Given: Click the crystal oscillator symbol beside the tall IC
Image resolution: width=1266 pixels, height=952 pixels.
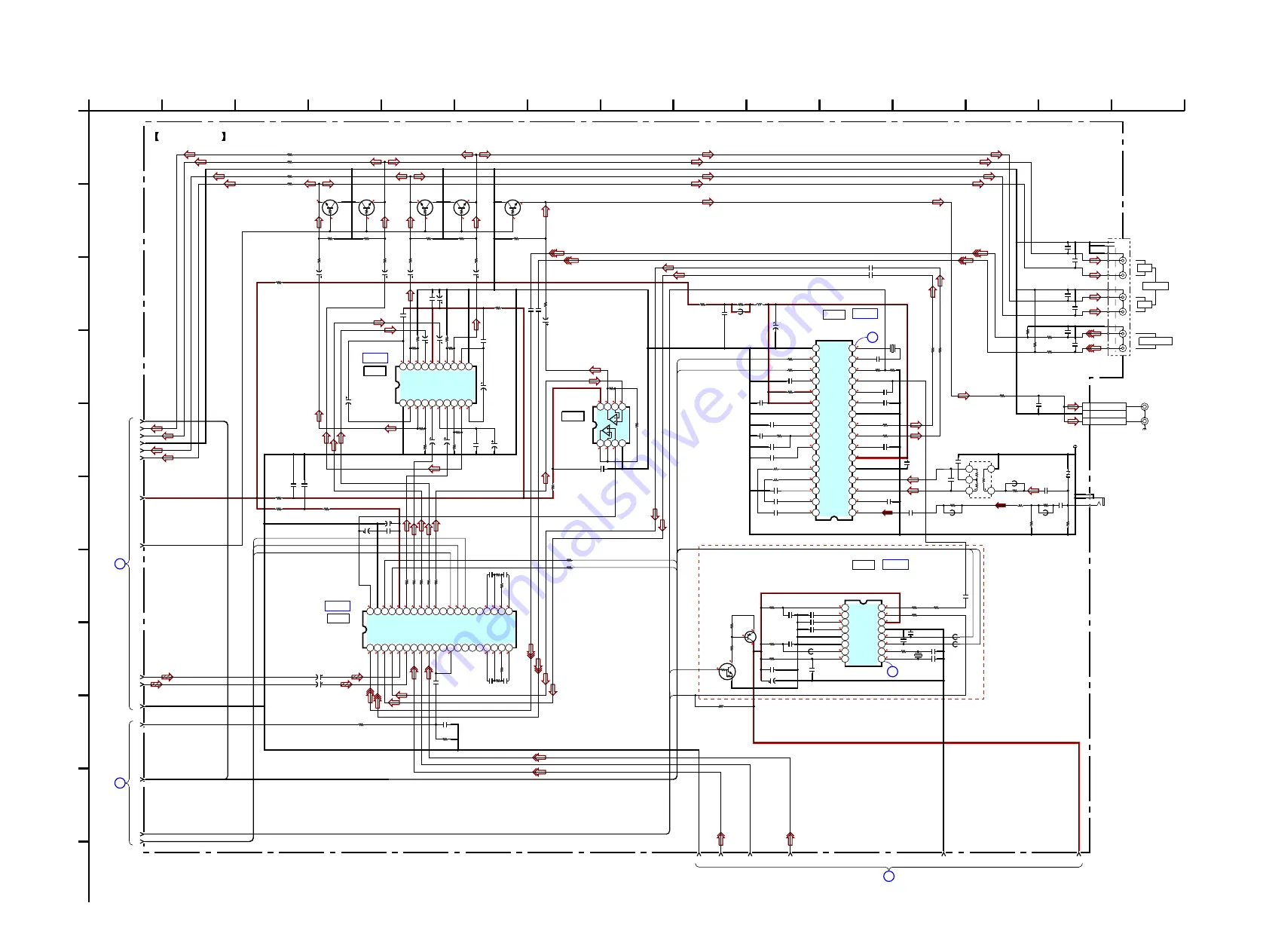Looking at the screenshot, I should (x=893, y=348).
